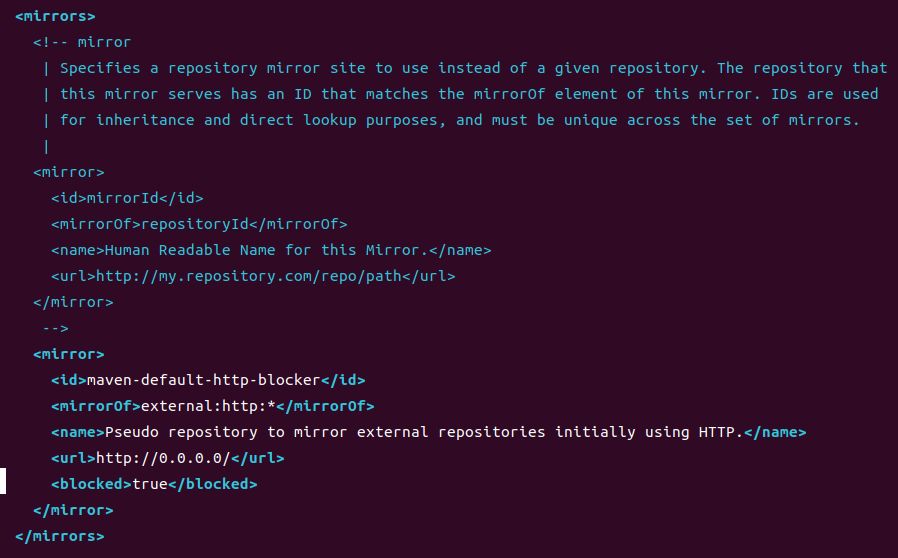The height and width of the screenshot is (558, 898).
Task: Click the comment end marker -->
Action: pos(56,328)
